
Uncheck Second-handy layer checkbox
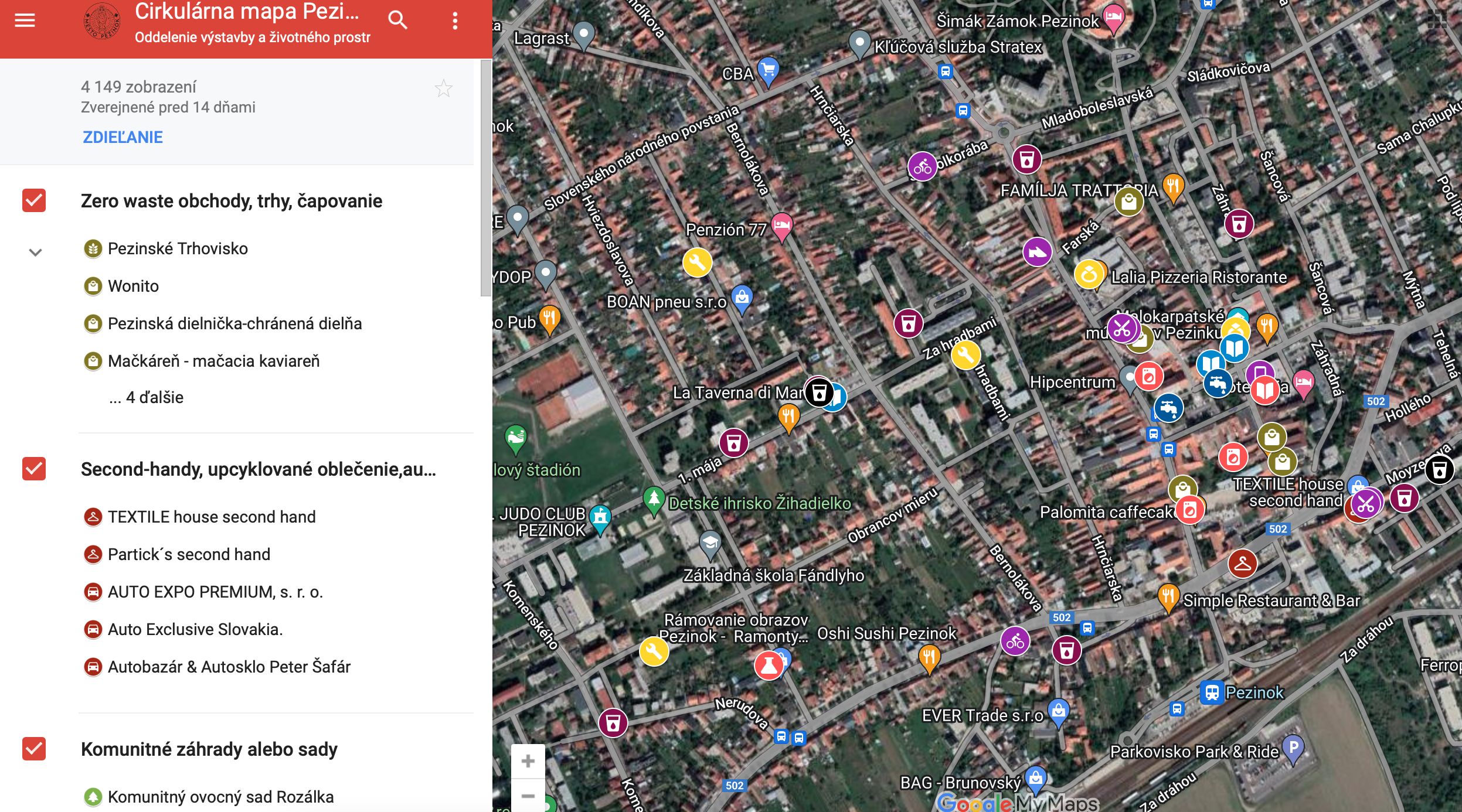(34, 469)
